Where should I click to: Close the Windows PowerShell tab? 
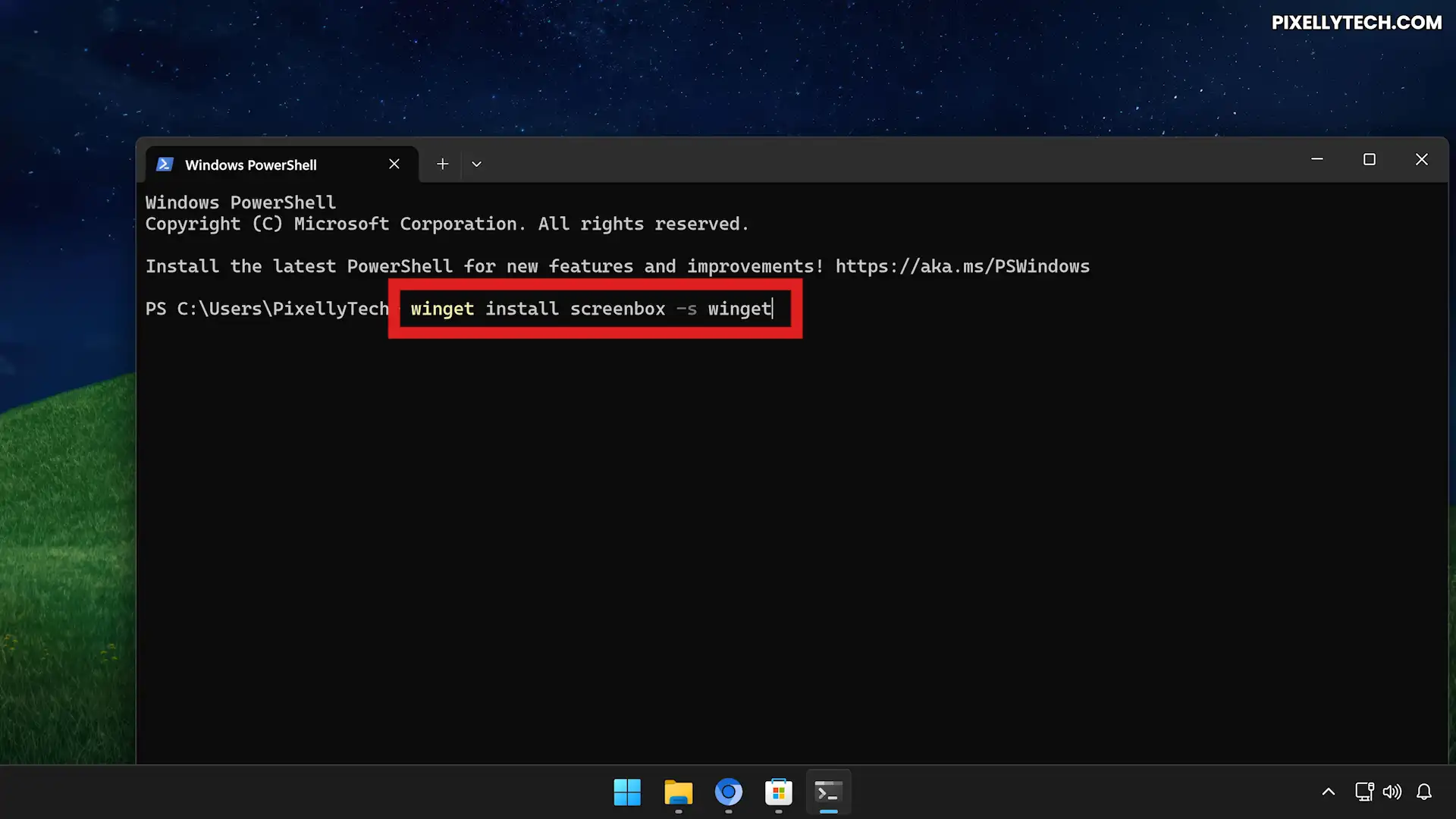pyautogui.click(x=394, y=164)
